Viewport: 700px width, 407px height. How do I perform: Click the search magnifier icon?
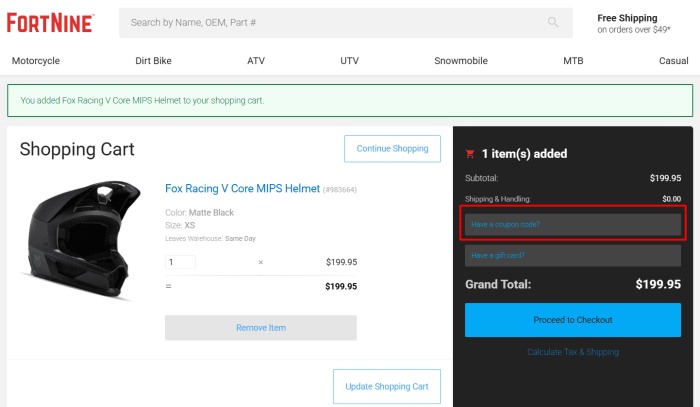coord(553,22)
